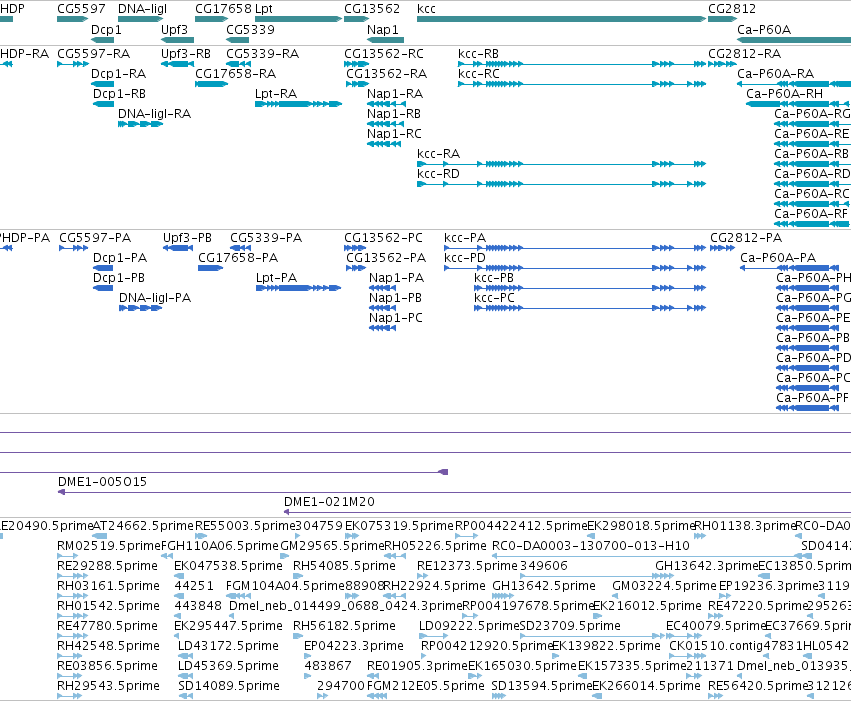Image resolution: width=851 pixels, height=701 pixels.
Task: Select protein kcc-PB
Action: (x=493, y=278)
